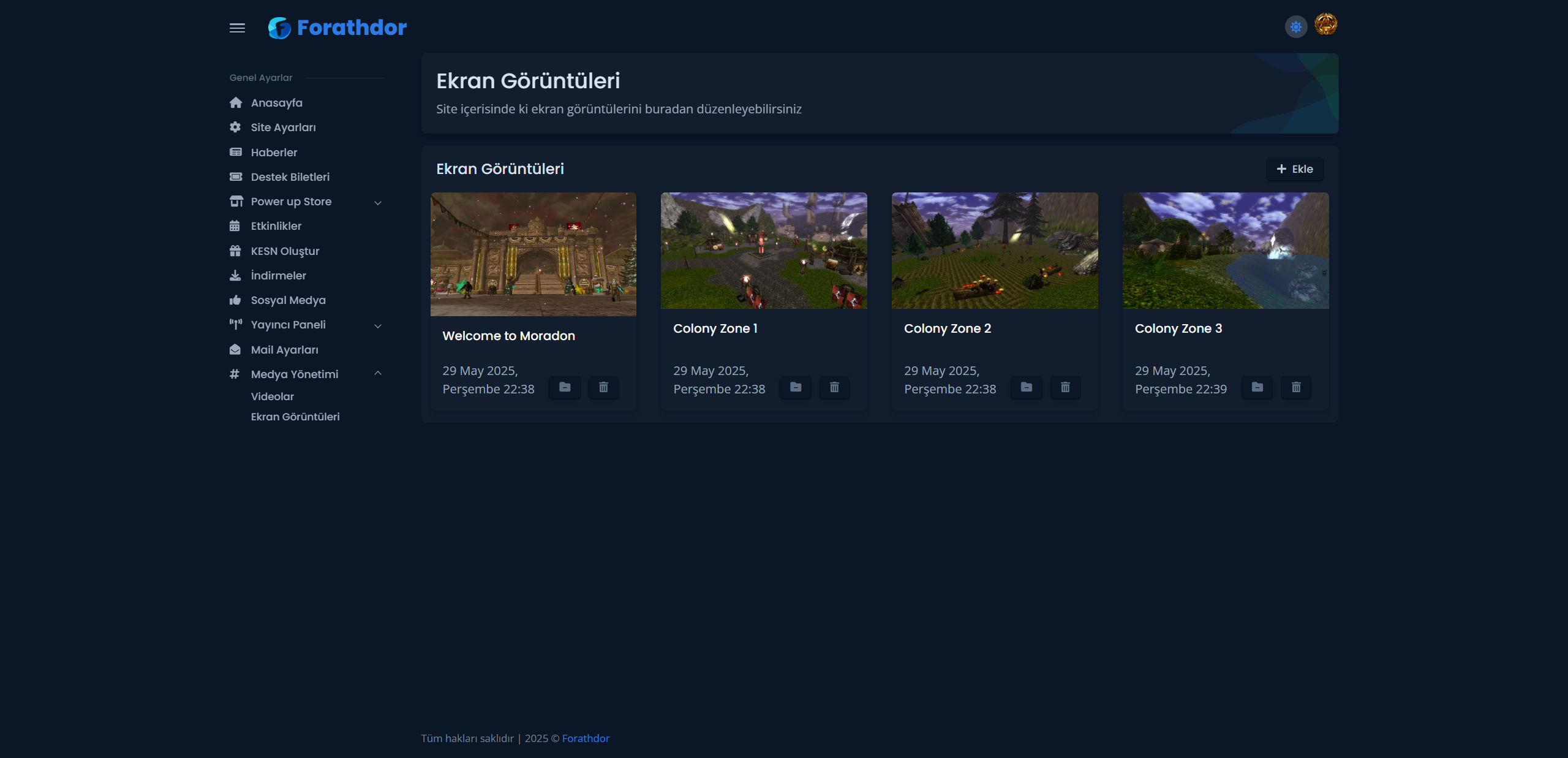The height and width of the screenshot is (758, 1568).
Task: Click the calendar icon beside Etkinlikler
Action: click(x=235, y=226)
